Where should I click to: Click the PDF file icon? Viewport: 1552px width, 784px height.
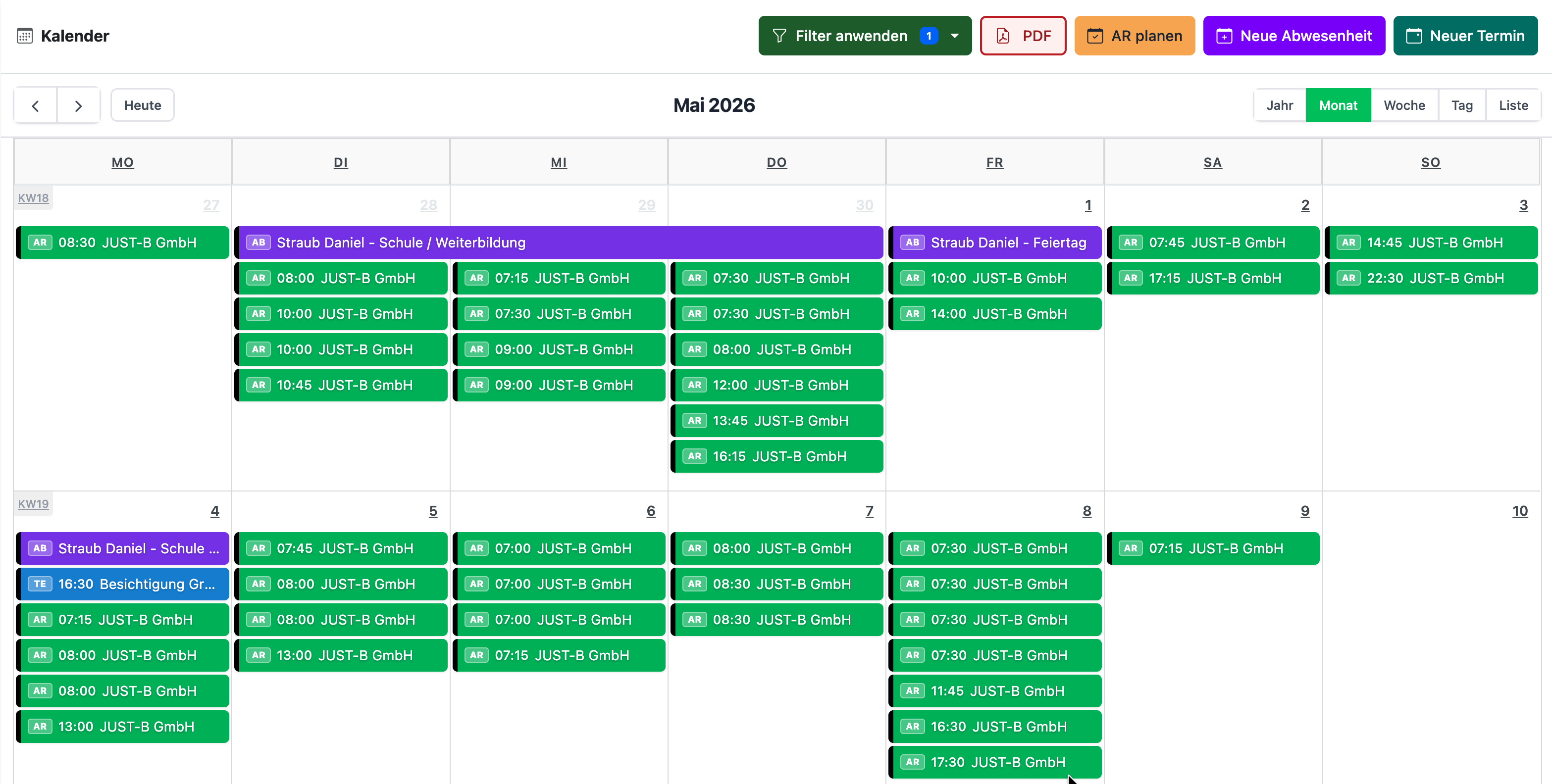(1002, 36)
